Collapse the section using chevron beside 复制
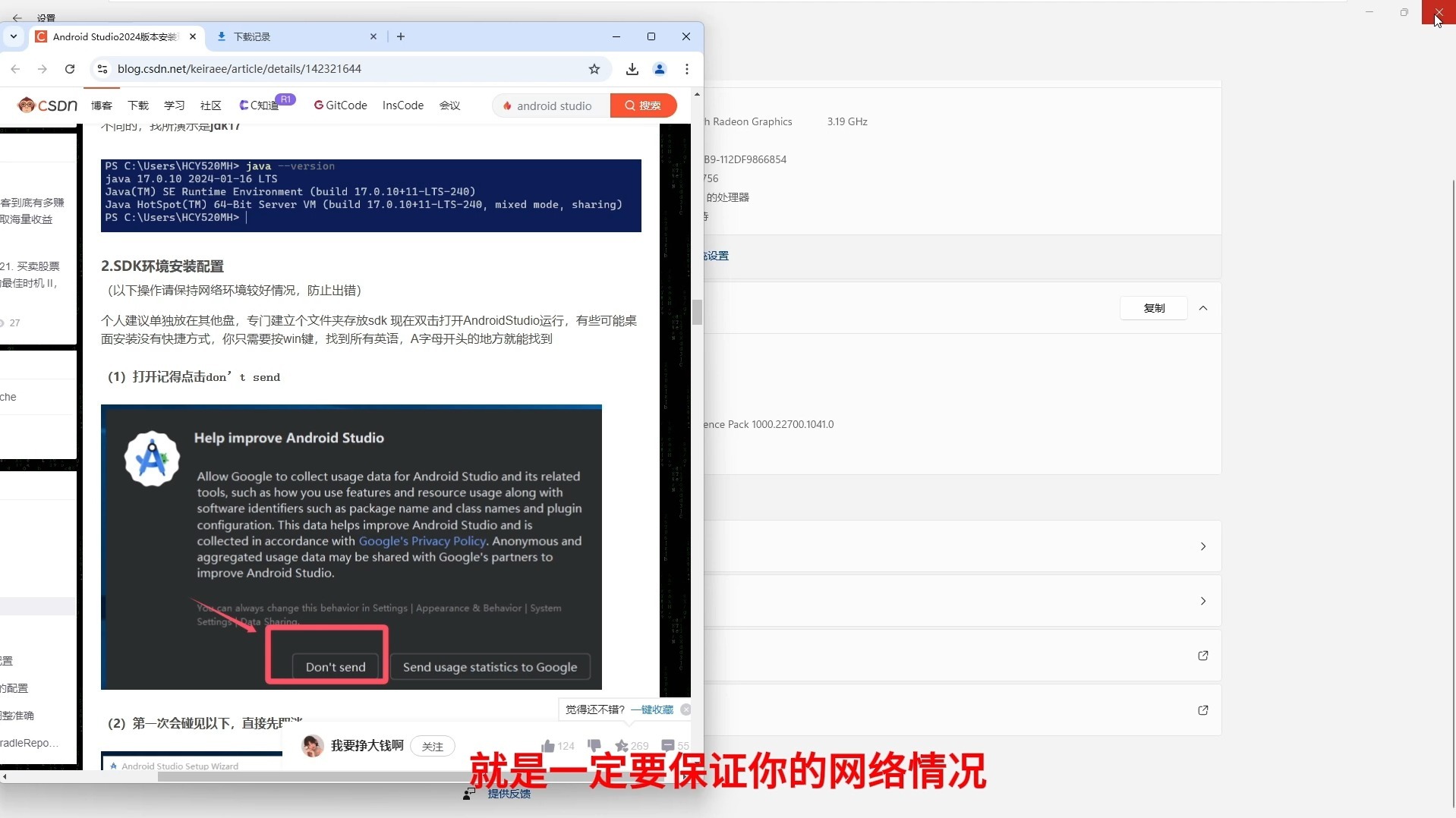This screenshot has height=818, width=1456. point(1203,308)
